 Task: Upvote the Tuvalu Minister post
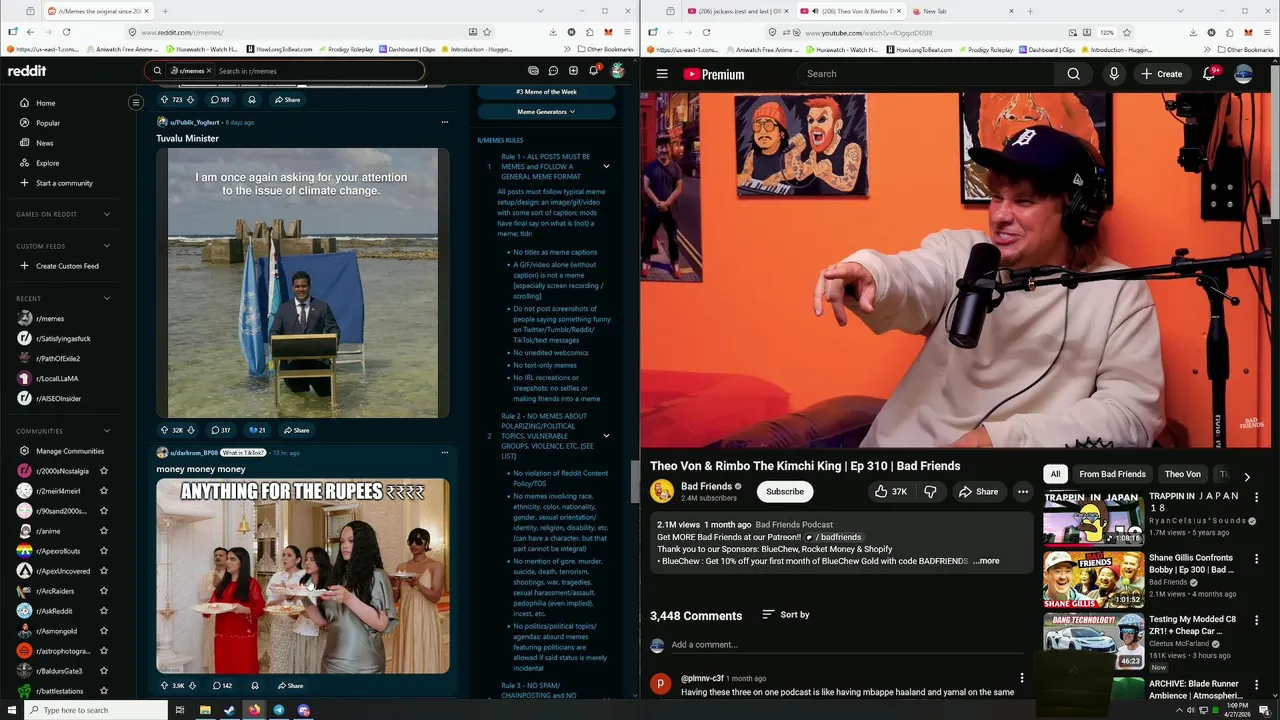(x=164, y=430)
